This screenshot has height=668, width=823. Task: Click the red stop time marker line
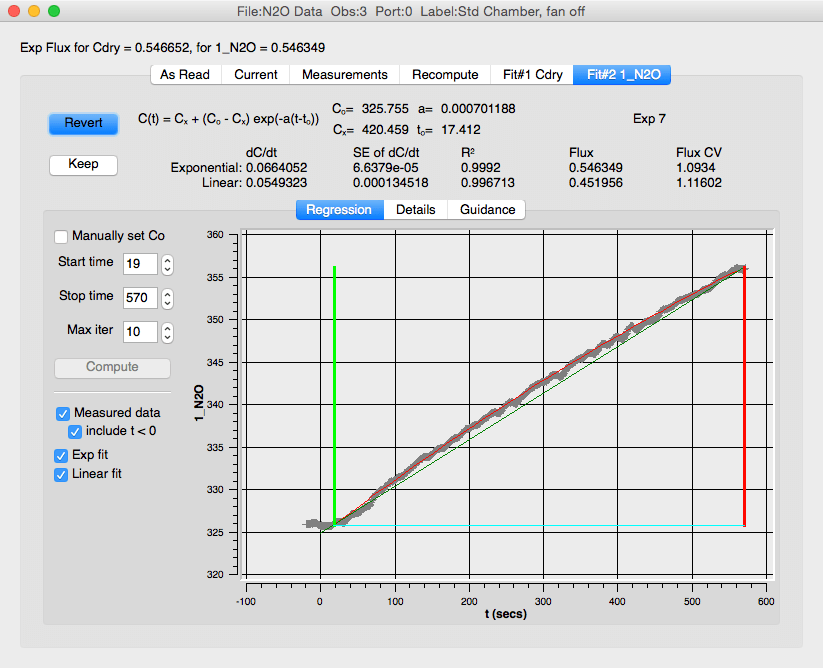(745, 400)
